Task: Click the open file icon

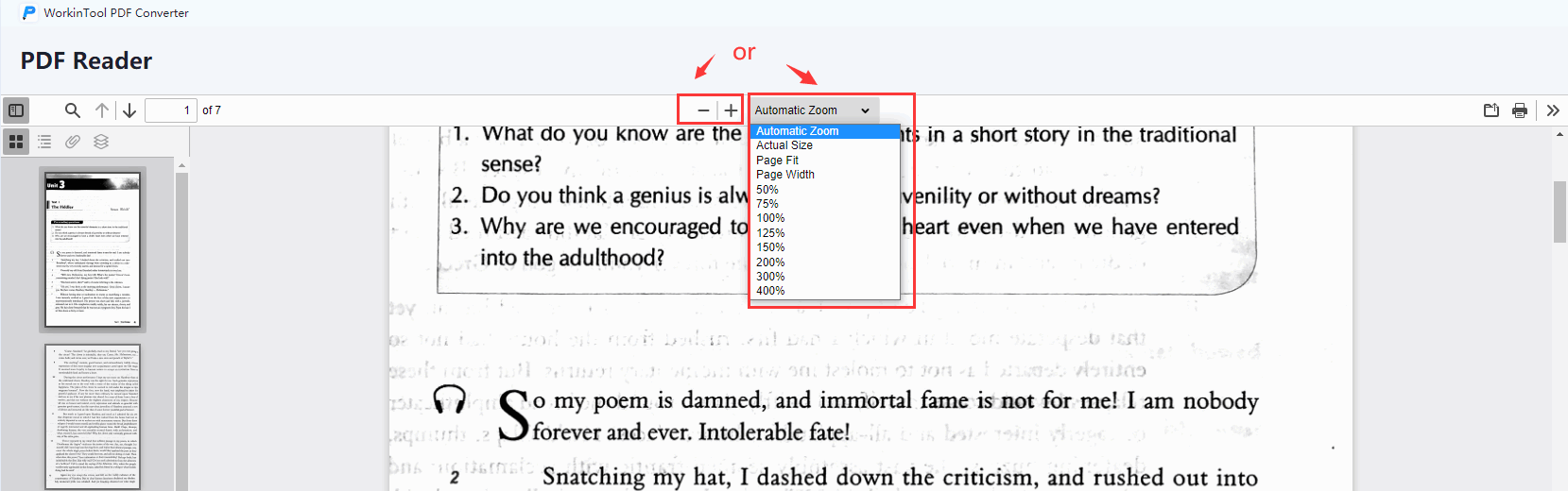Action: [x=1491, y=110]
